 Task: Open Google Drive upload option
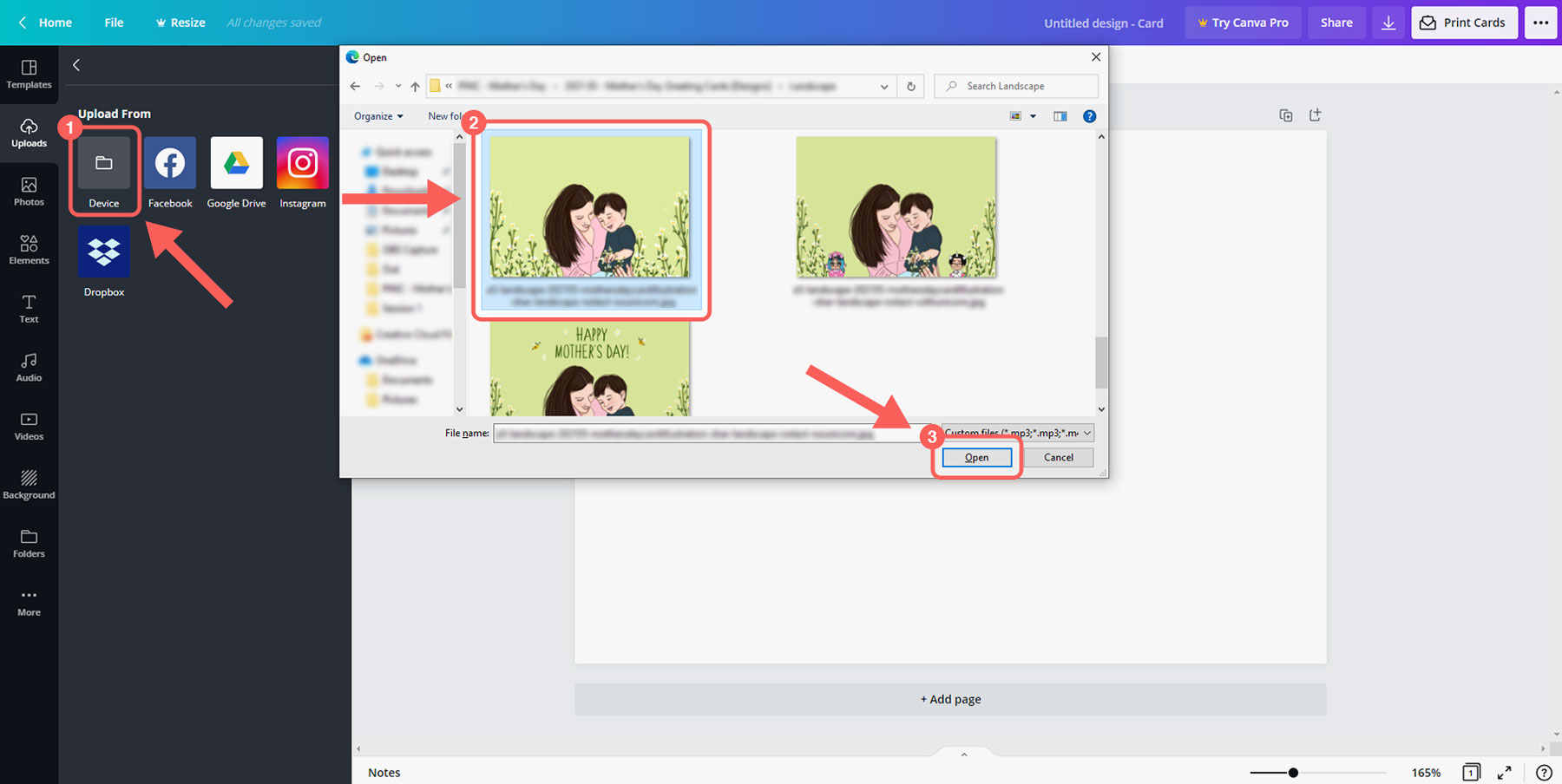(x=236, y=164)
